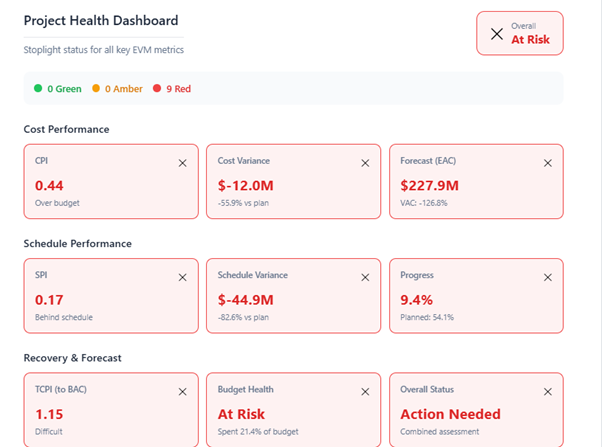The width and height of the screenshot is (602, 447).
Task: Click the X icon on the Progress card
Action: point(547,277)
